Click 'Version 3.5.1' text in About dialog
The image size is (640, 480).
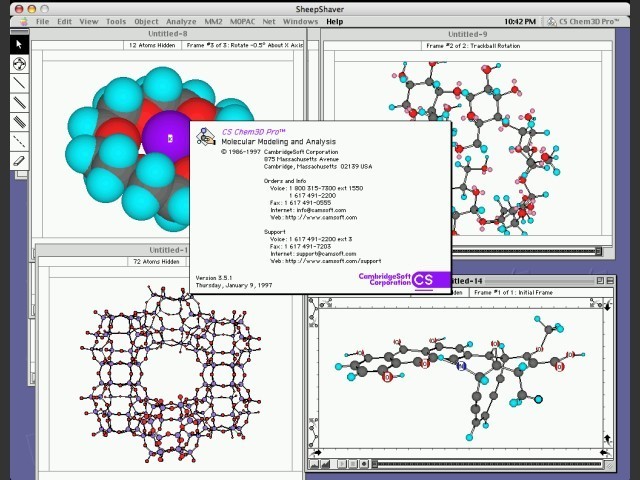(214, 278)
